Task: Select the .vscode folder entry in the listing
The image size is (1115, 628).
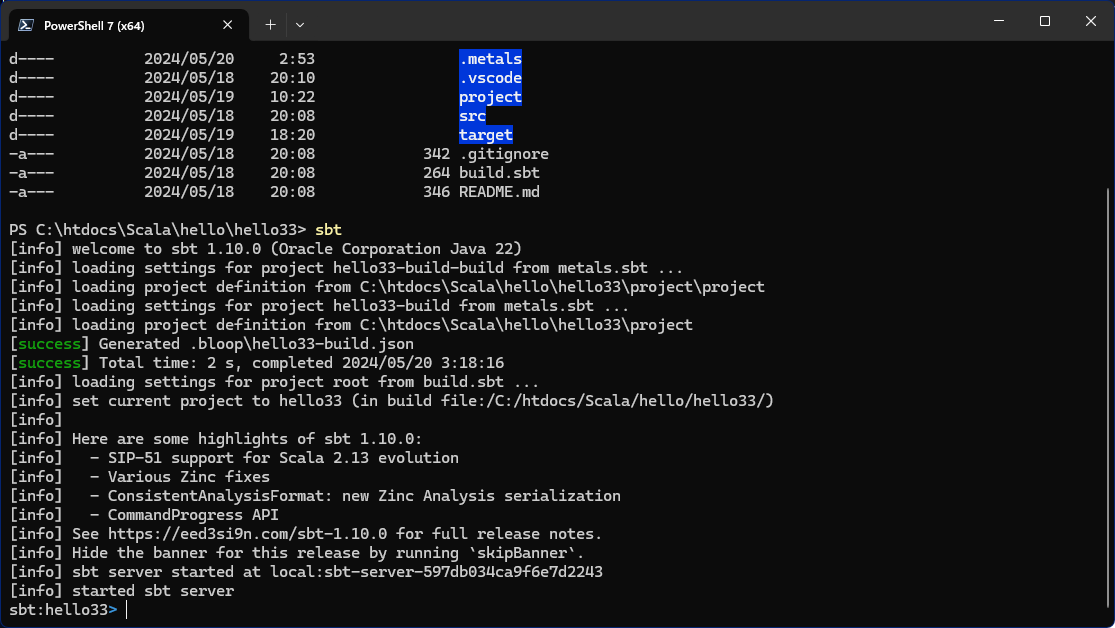Action: (x=490, y=77)
